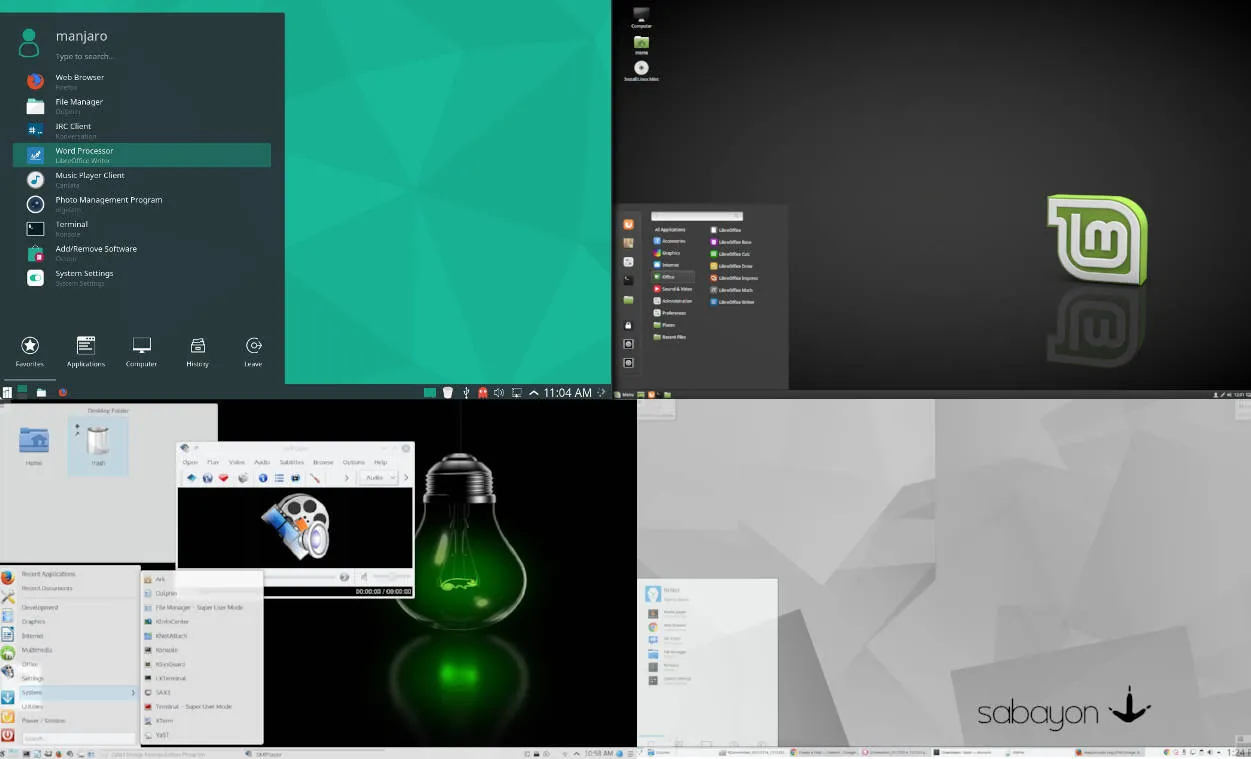The width and height of the screenshot is (1251, 759).
Task: Click SMPlayer information toolbar icon
Action: 263,478
